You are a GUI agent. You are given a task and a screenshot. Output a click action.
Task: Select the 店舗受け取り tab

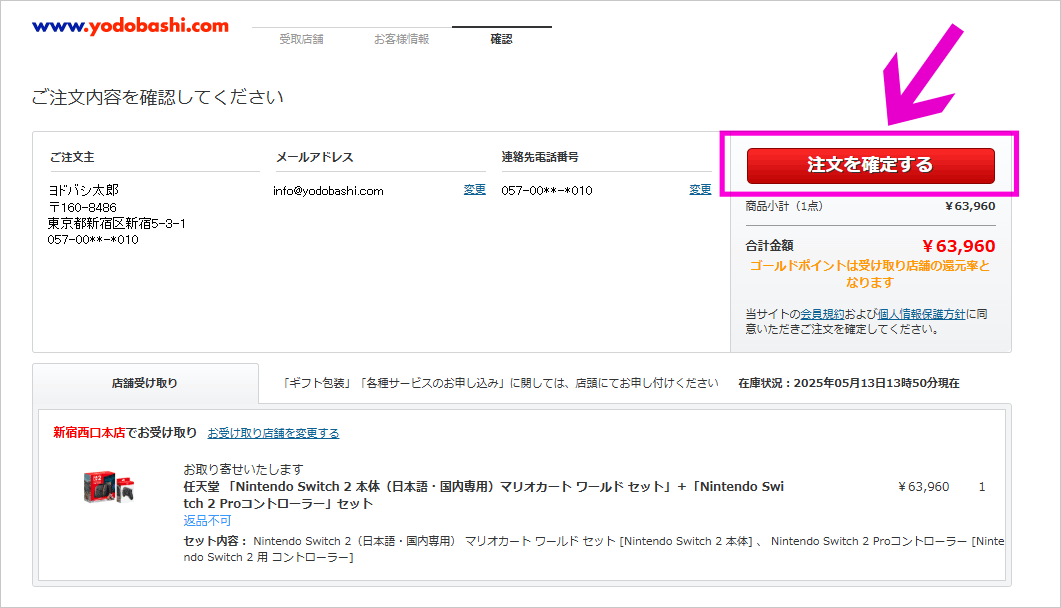coord(145,383)
